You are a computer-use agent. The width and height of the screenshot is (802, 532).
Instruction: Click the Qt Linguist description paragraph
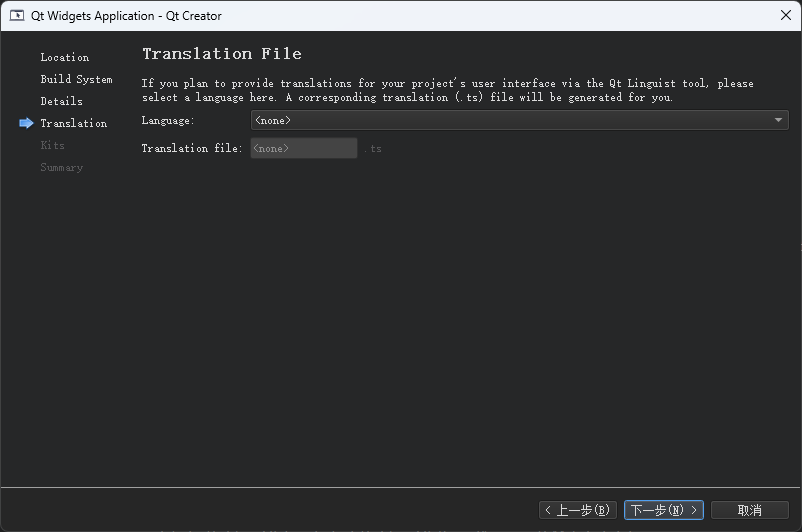447,90
